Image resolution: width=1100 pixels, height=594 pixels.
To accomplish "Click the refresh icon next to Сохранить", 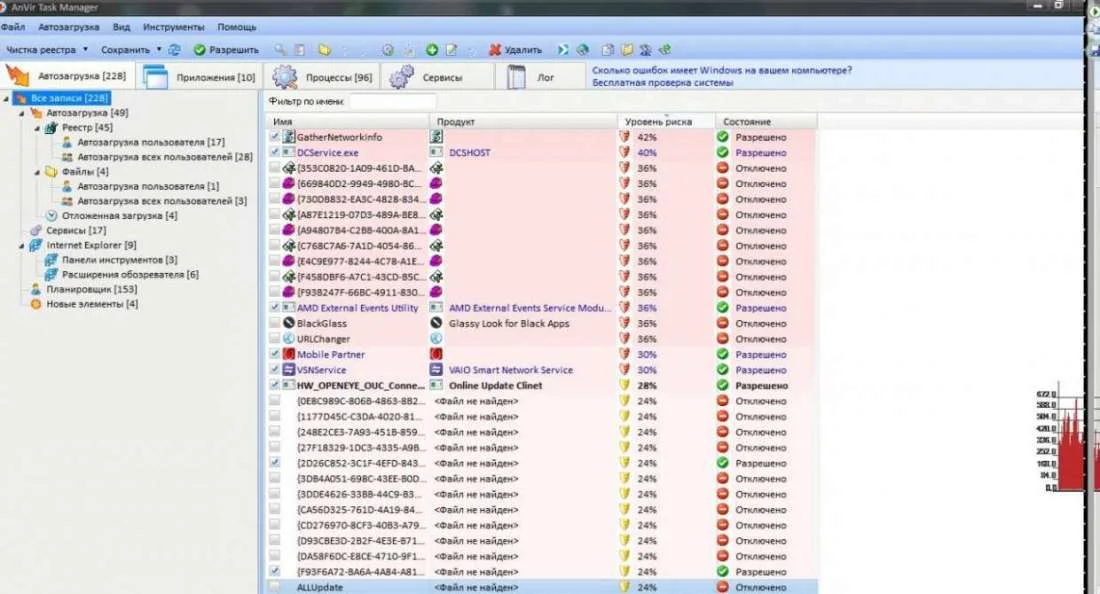I will [x=174, y=50].
